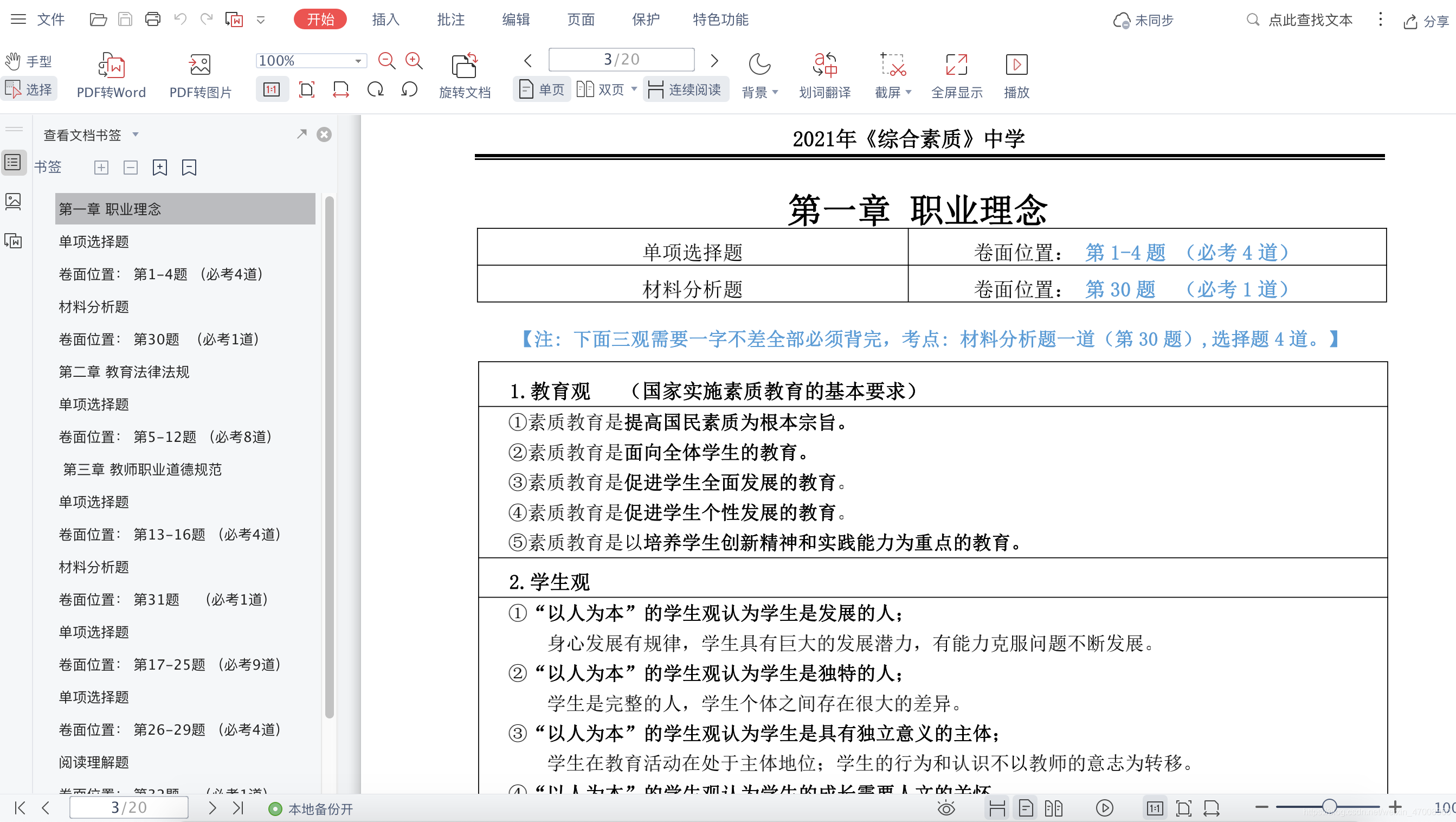Click fit width icon in toolbar
The height and width of the screenshot is (822, 1456).
pos(341,89)
